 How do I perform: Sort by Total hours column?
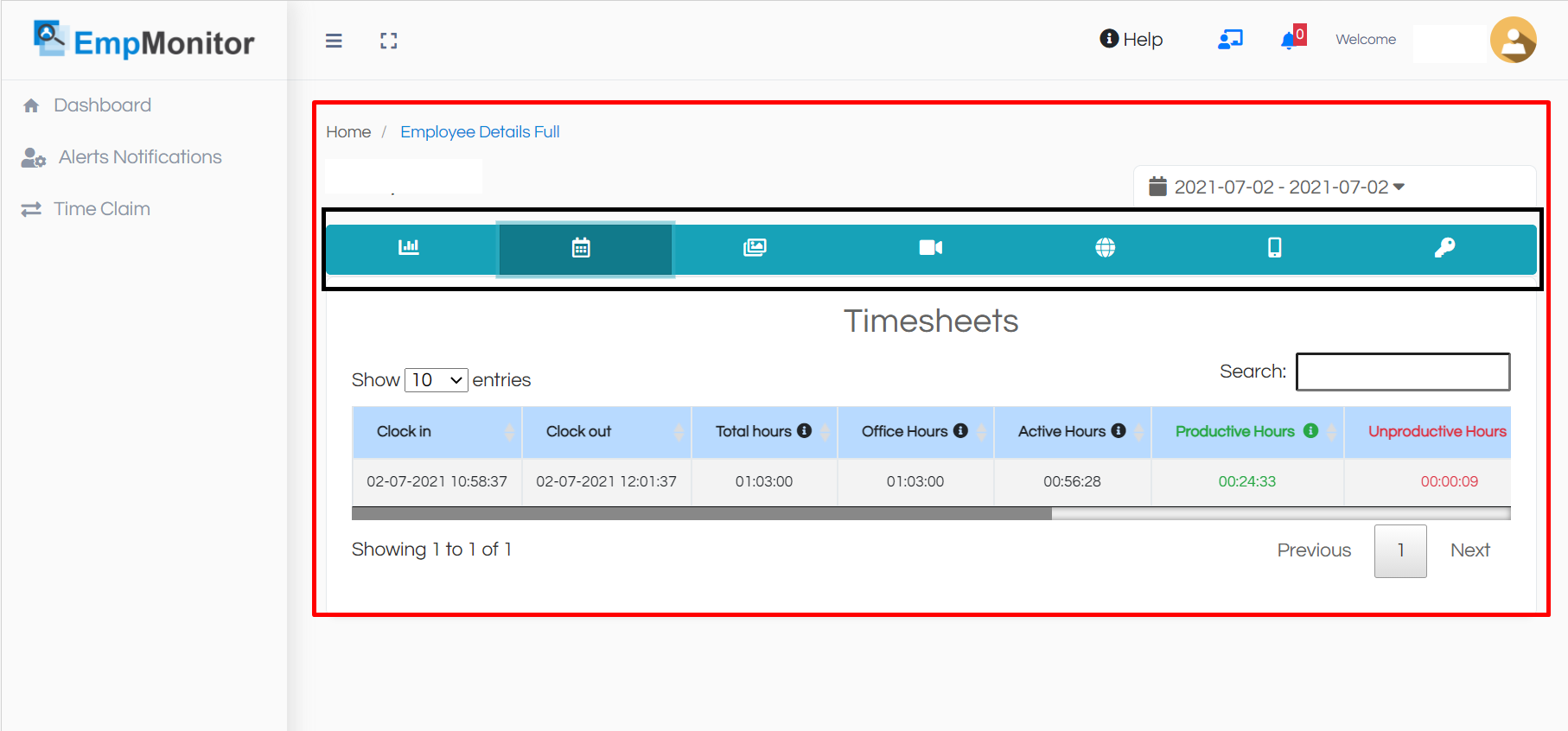click(764, 432)
